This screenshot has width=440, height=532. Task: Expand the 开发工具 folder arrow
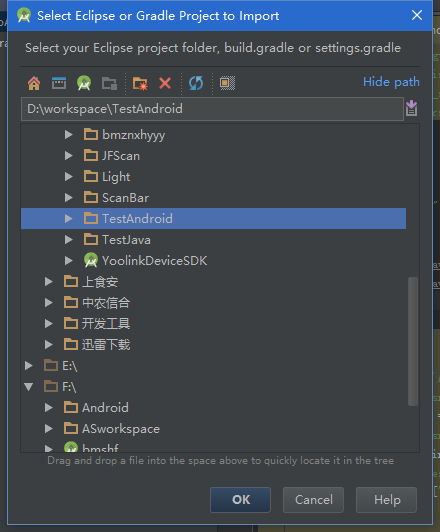pyautogui.click(x=49, y=324)
